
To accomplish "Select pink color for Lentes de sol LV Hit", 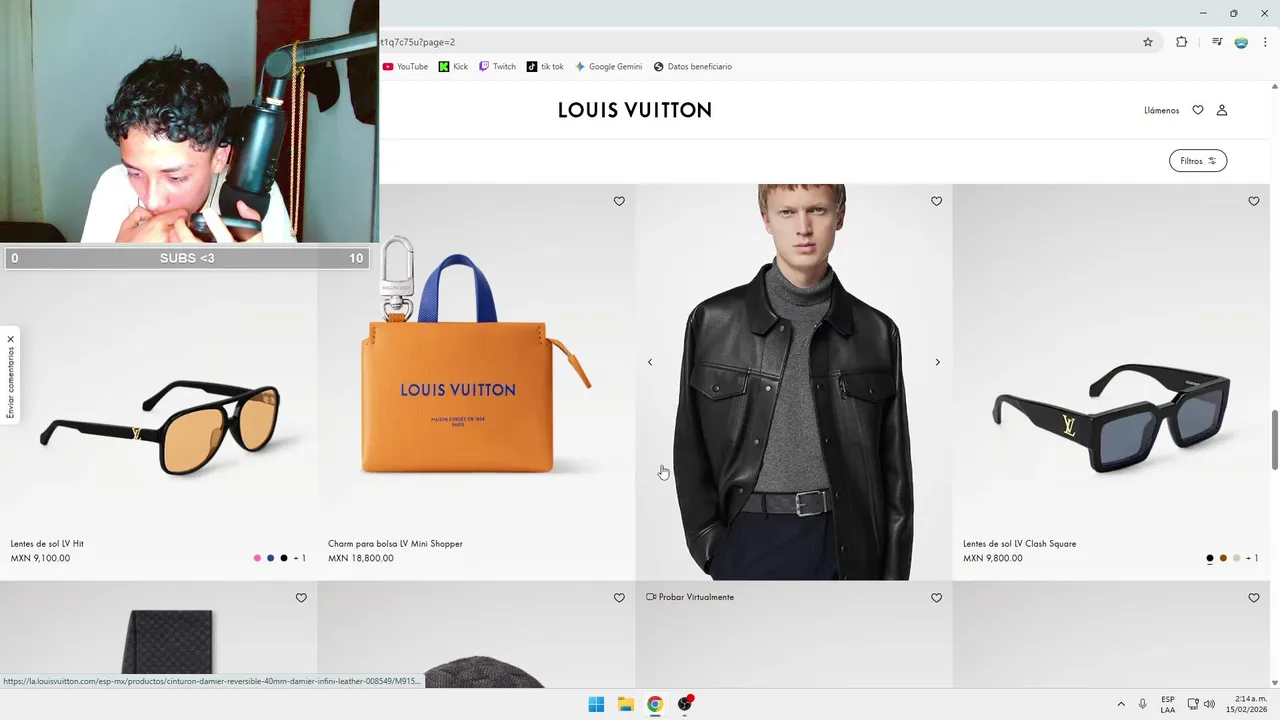I will coord(257,558).
